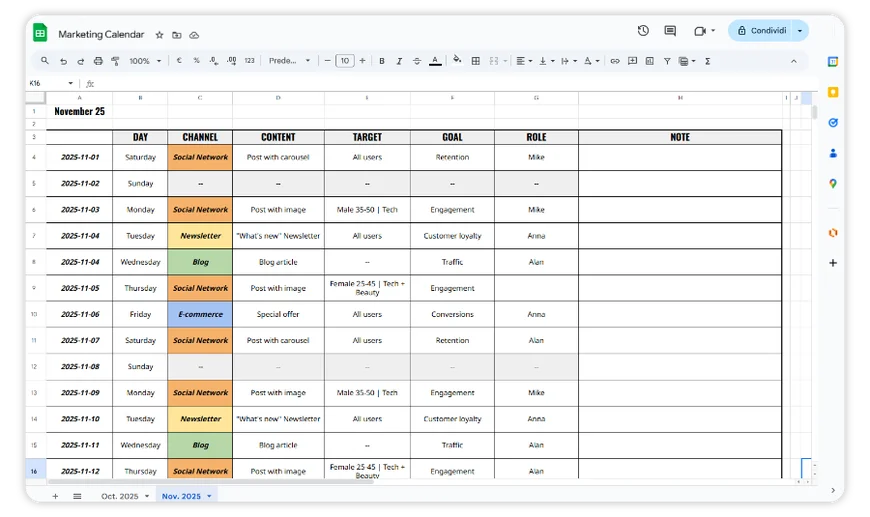Open the comments panel icon
Image resolution: width=870 pixels, height=517 pixels.
pos(670,31)
